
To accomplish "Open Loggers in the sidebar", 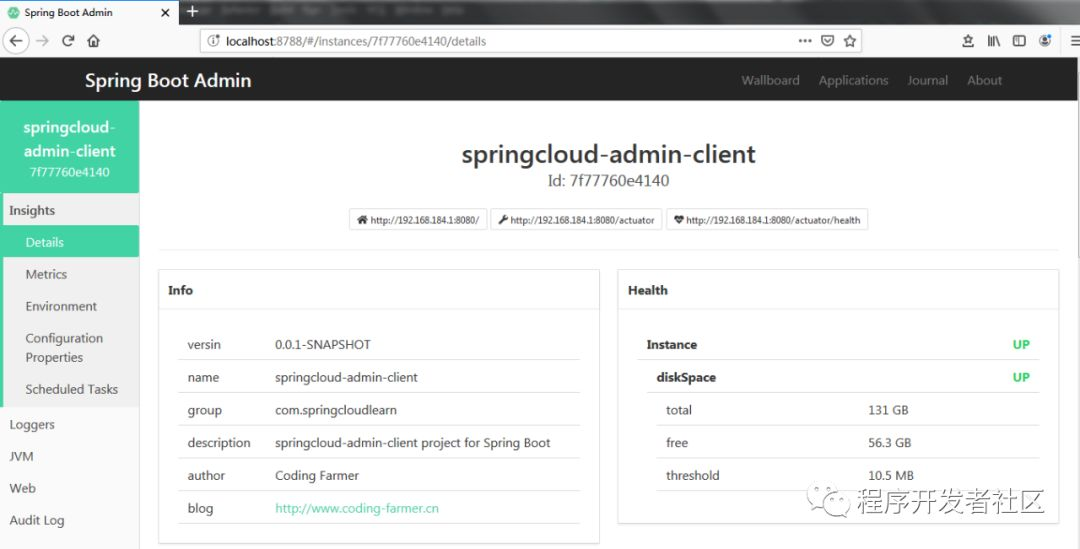I will click(70, 424).
